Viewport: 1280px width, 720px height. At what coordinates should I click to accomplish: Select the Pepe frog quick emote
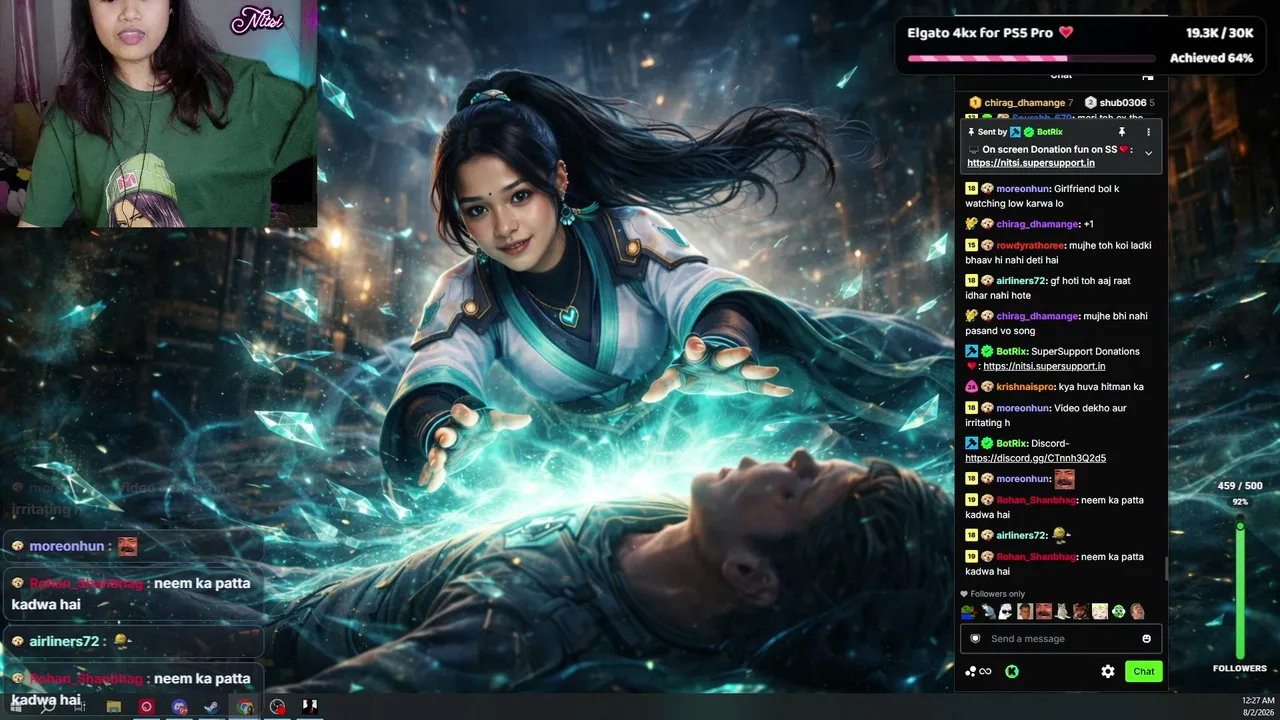click(x=968, y=611)
